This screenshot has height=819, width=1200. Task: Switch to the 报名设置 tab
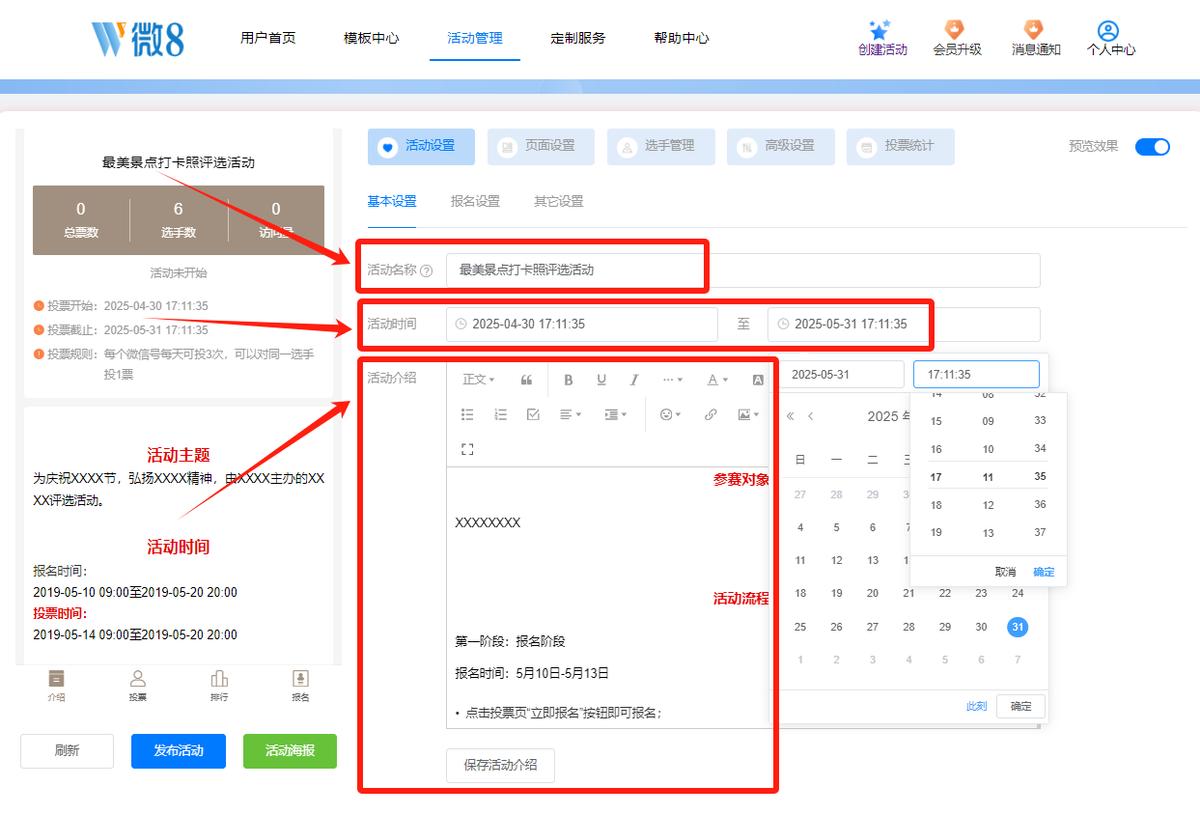tap(475, 201)
